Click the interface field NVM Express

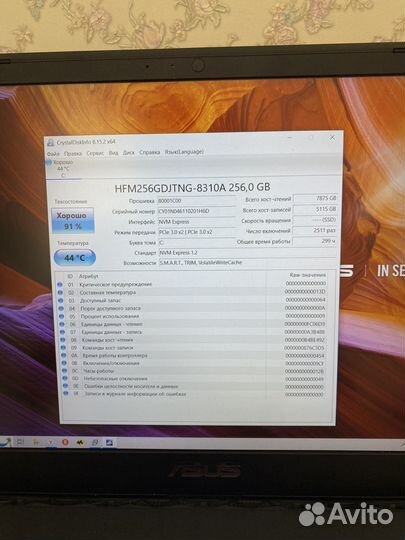[x=196, y=221]
